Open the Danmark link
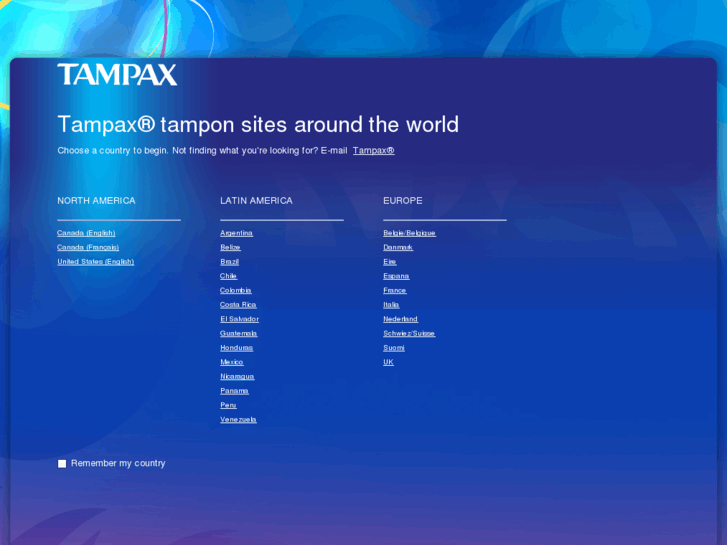Screen dimensions: 727x545 [x=398, y=247]
